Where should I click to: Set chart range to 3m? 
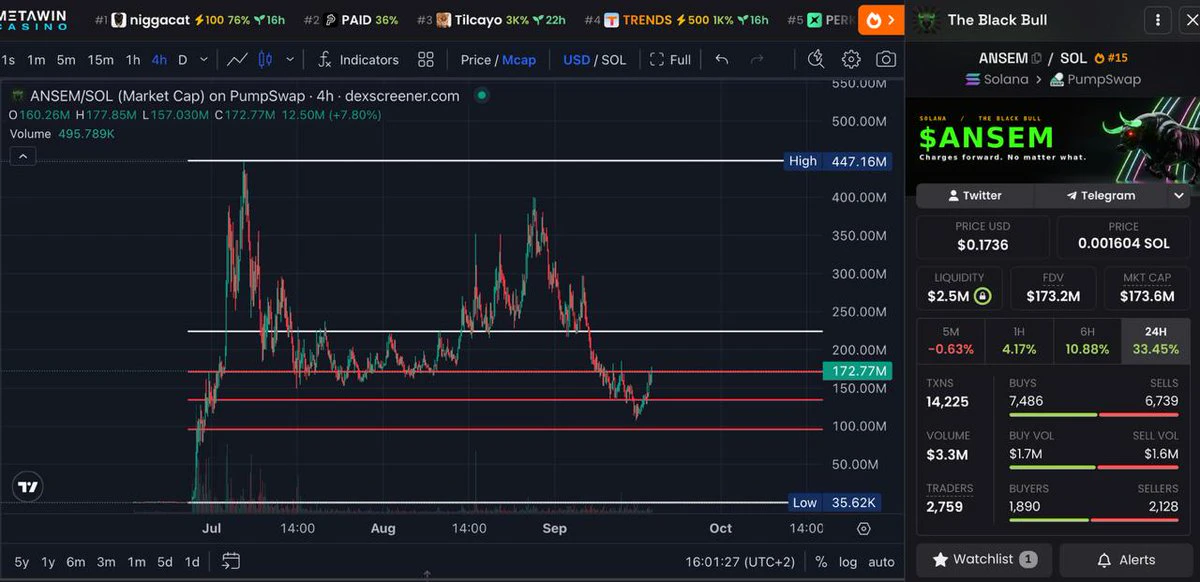tap(106, 561)
